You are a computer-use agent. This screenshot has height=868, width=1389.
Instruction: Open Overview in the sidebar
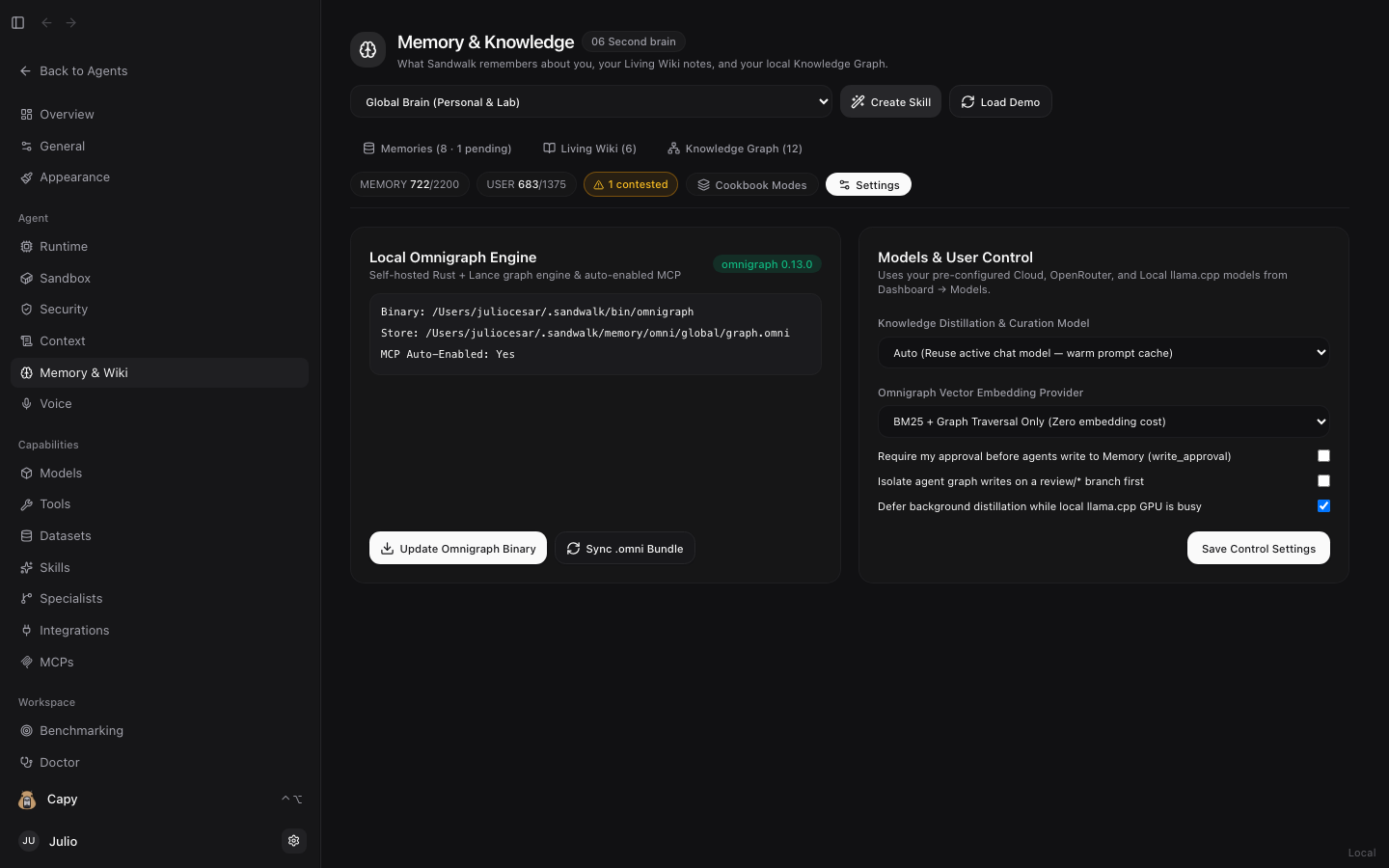point(159,115)
